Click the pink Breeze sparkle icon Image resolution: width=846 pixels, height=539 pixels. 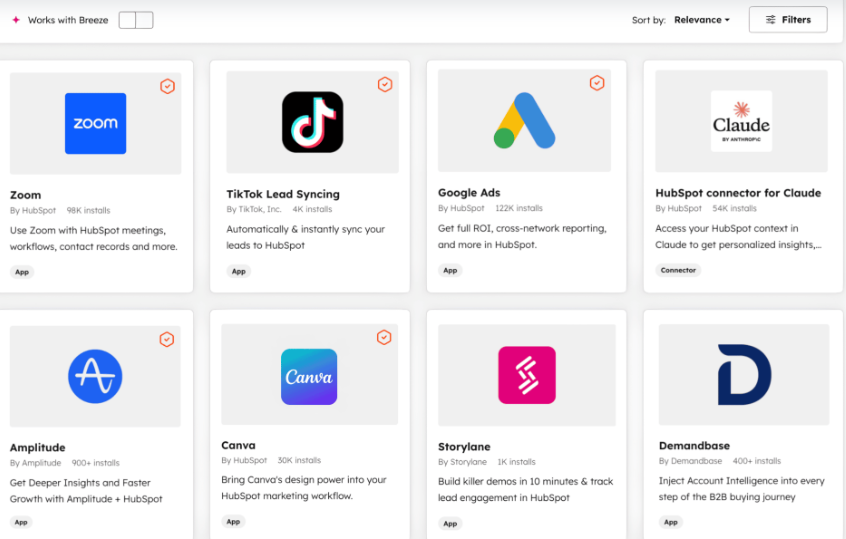[x=16, y=20]
